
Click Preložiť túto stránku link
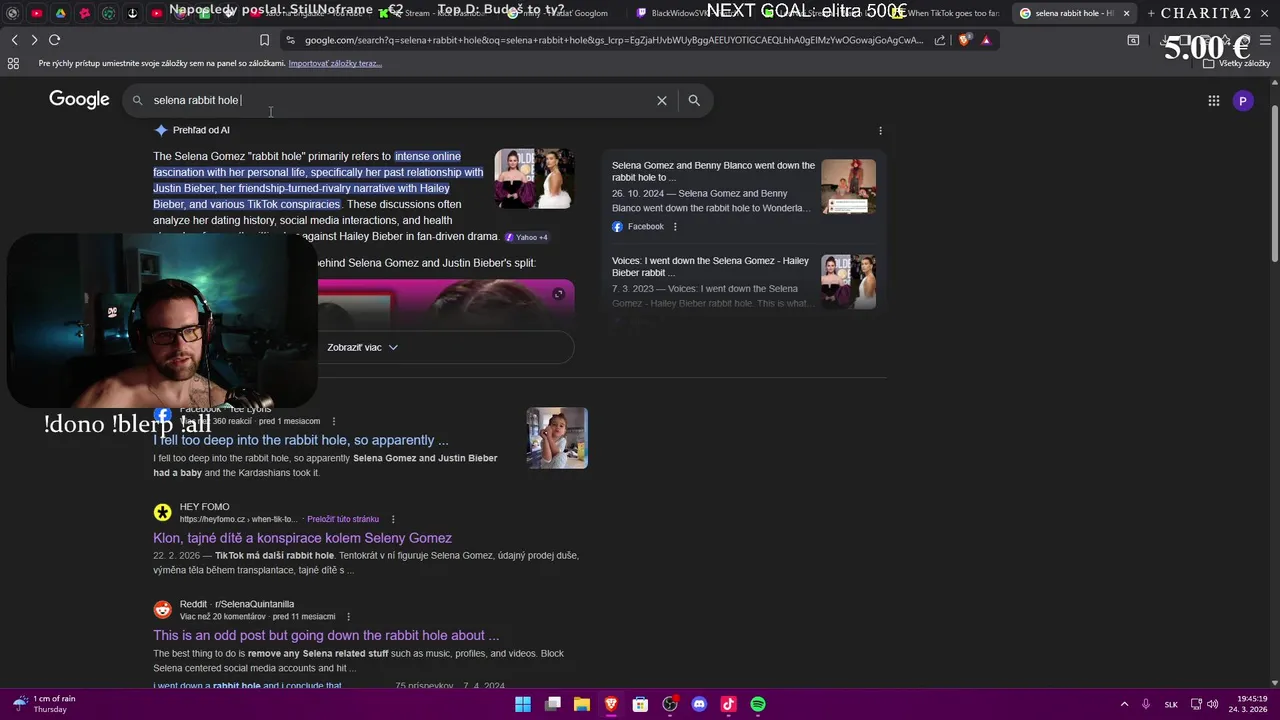343,519
